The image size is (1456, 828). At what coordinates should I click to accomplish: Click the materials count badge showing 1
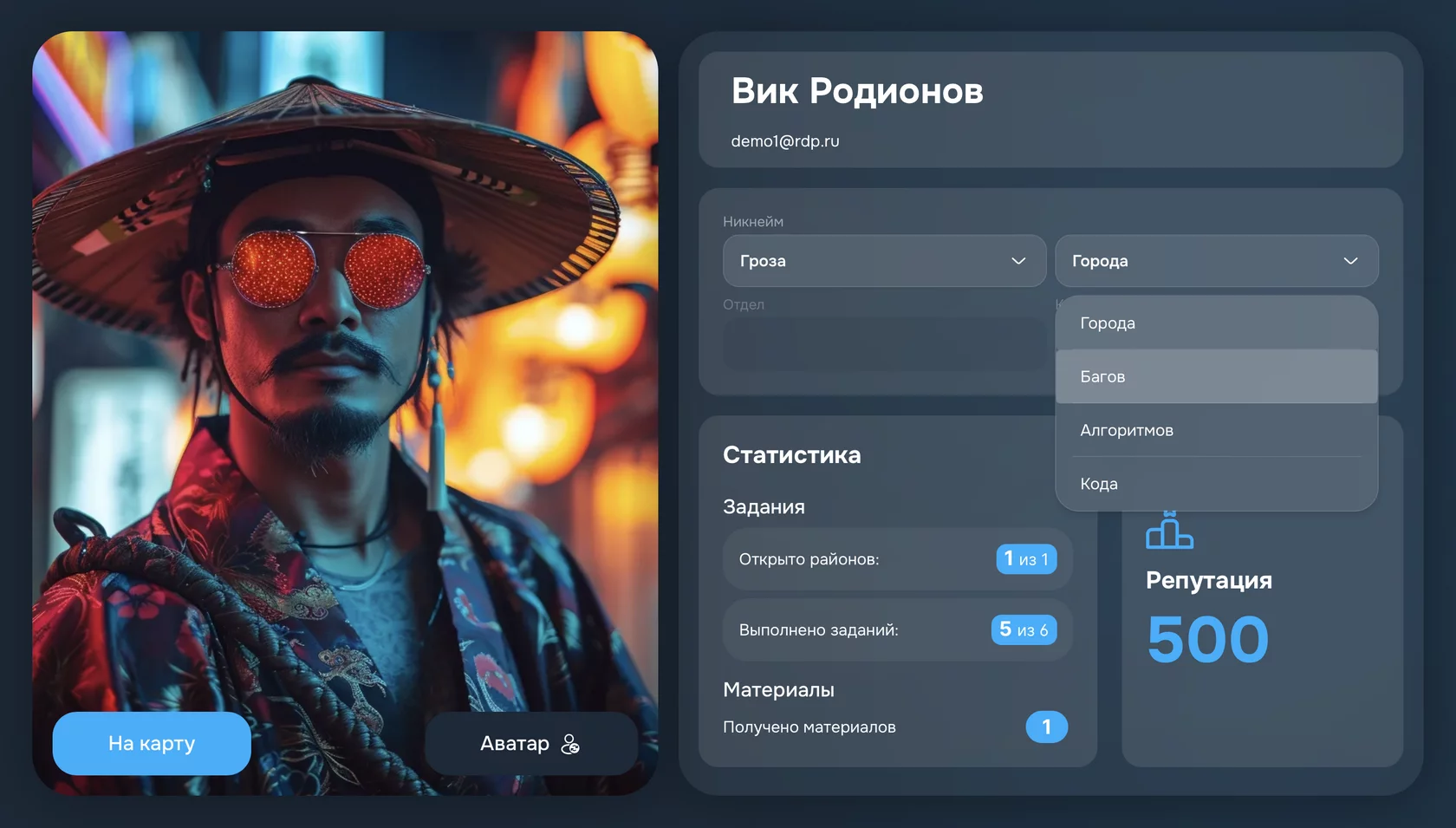pos(1047,727)
